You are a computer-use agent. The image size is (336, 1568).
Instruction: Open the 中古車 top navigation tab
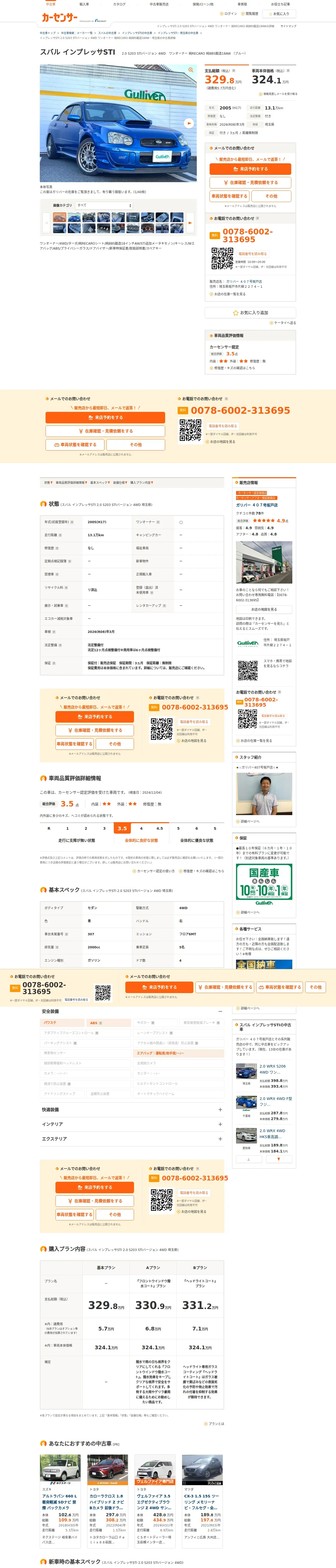51,4
